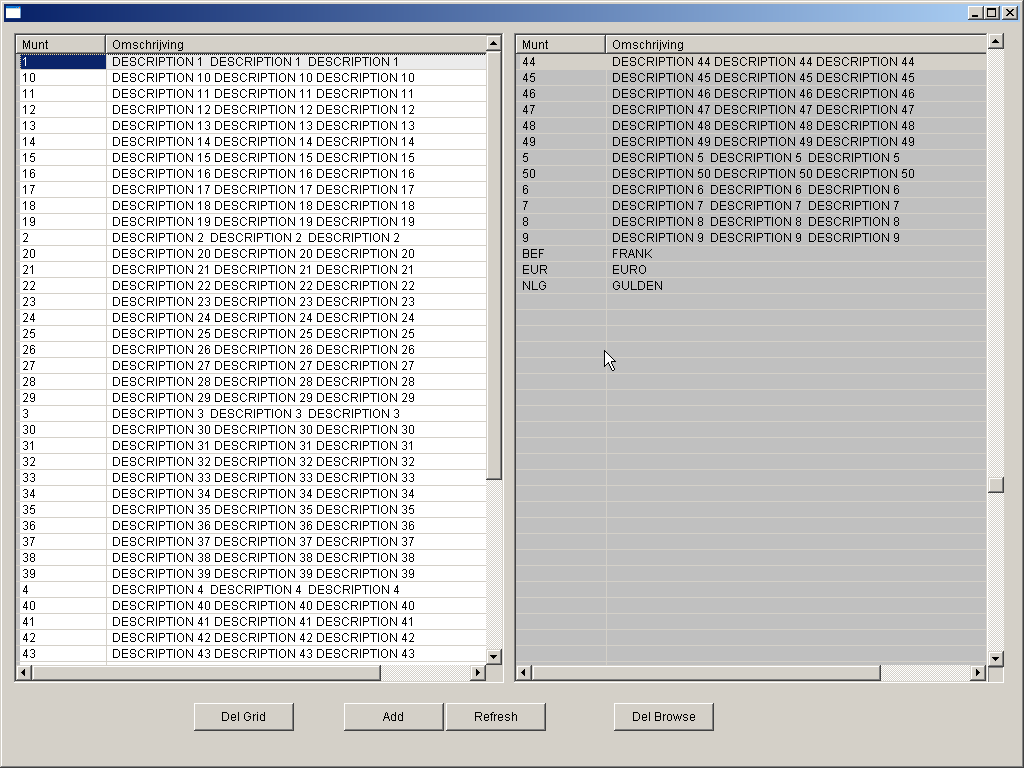Click left grid scroll up arrow
This screenshot has width=1024, height=768.
coord(494,44)
